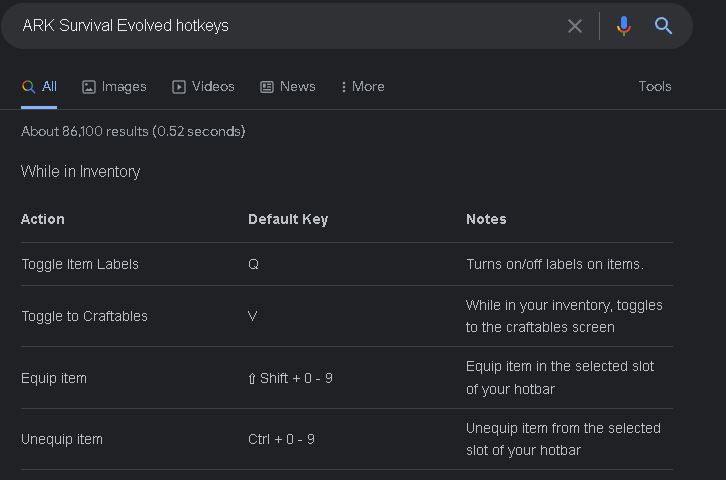Select the All results tab

[39, 87]
